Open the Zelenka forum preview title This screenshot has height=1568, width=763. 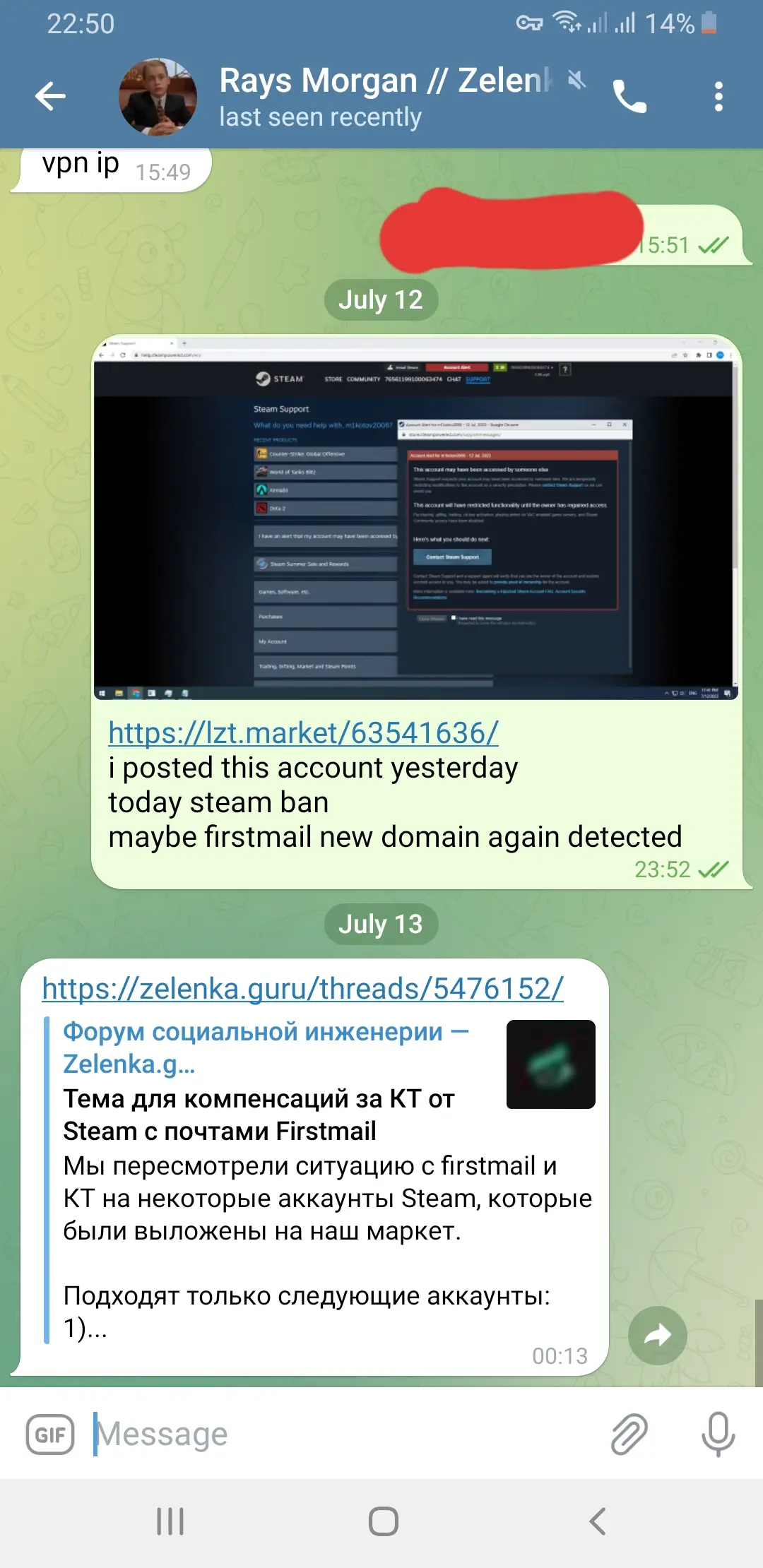point(266,1047)
